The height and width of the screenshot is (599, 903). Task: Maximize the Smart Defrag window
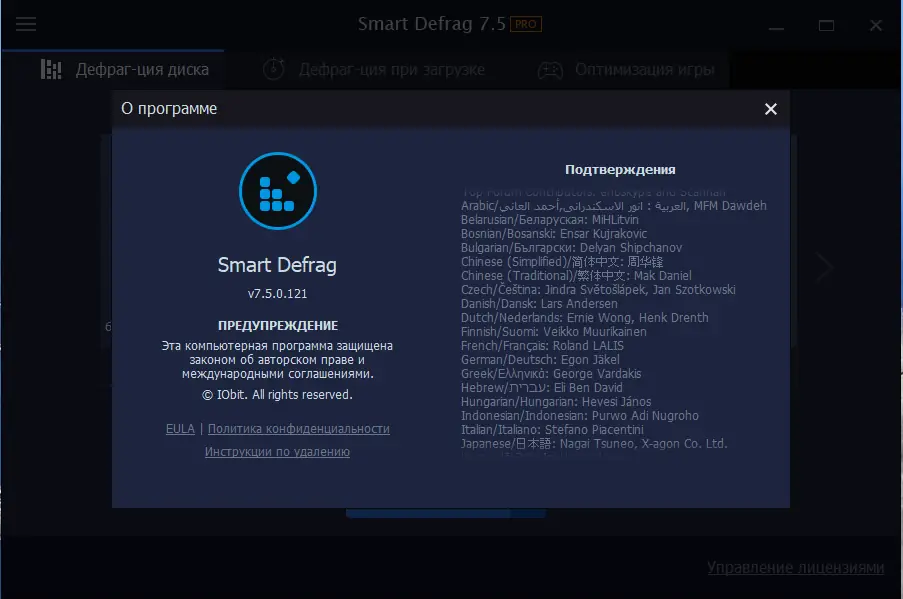click(825, 24)
